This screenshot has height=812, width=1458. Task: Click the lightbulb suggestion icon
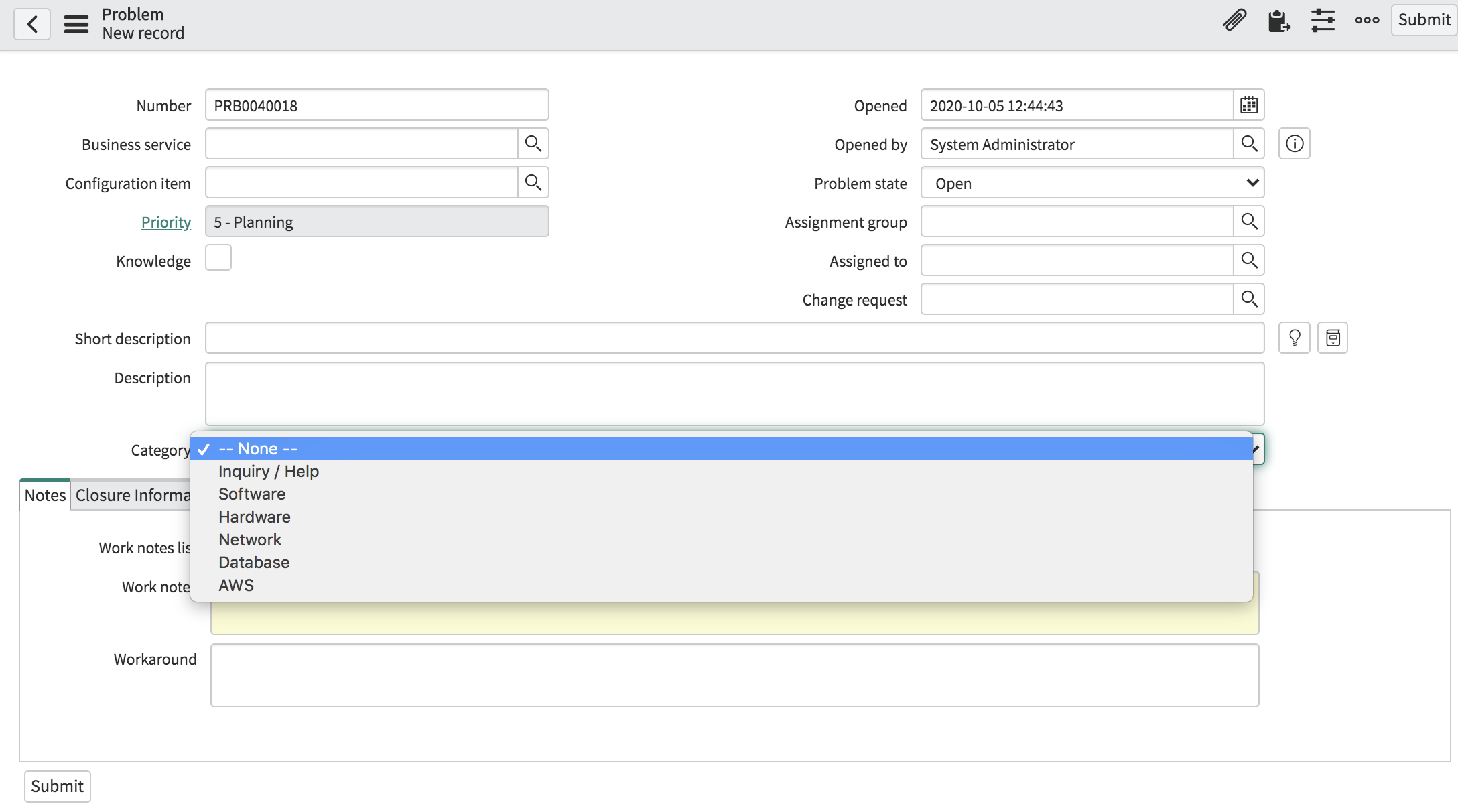click(x=1294, y=338)
